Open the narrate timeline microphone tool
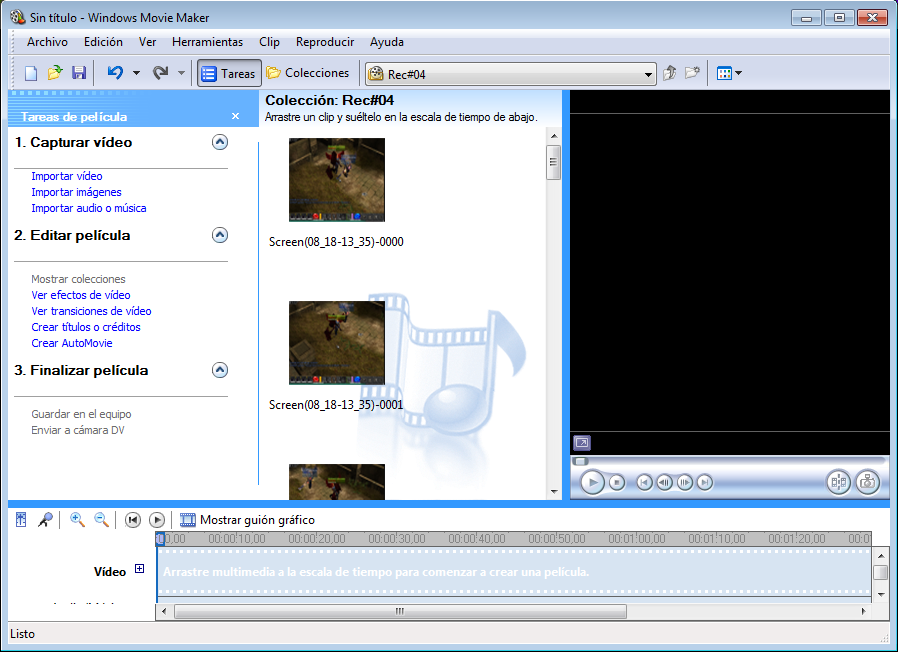The width and height of the screenshot is (898, 652). click(45, 520)
